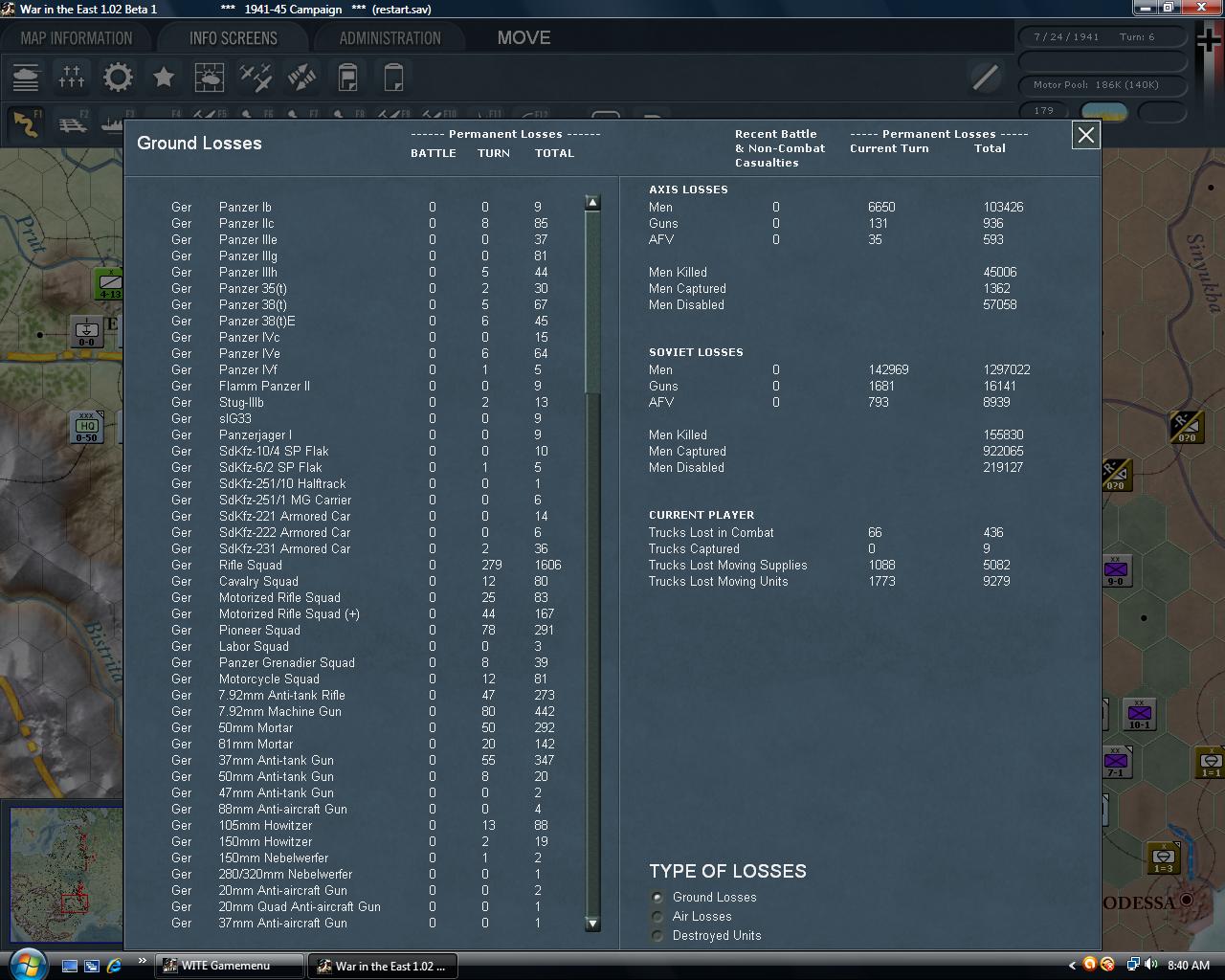Select the Destroyed Units radio button
The width and height of the screenshot is (1225, 980).
click(x=657, y=935)
